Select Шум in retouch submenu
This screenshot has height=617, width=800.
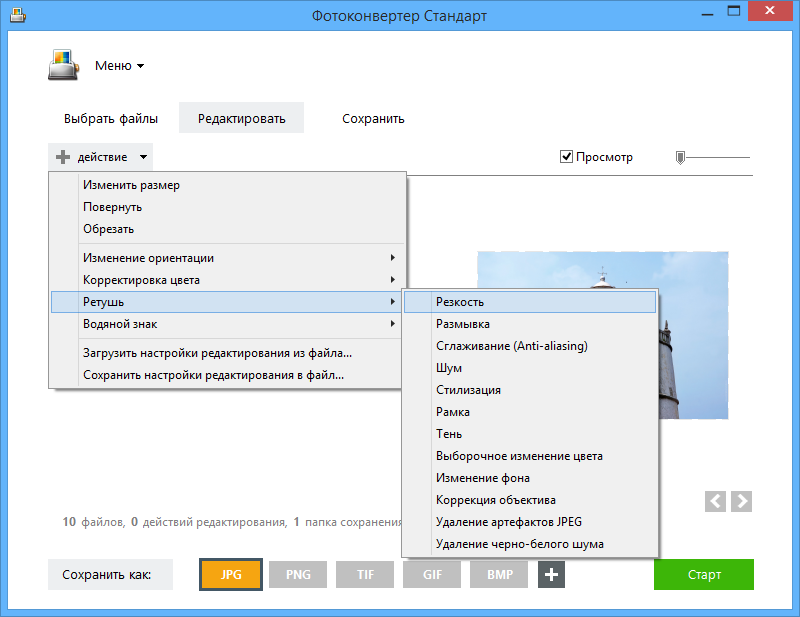click(x=530, y=367)
